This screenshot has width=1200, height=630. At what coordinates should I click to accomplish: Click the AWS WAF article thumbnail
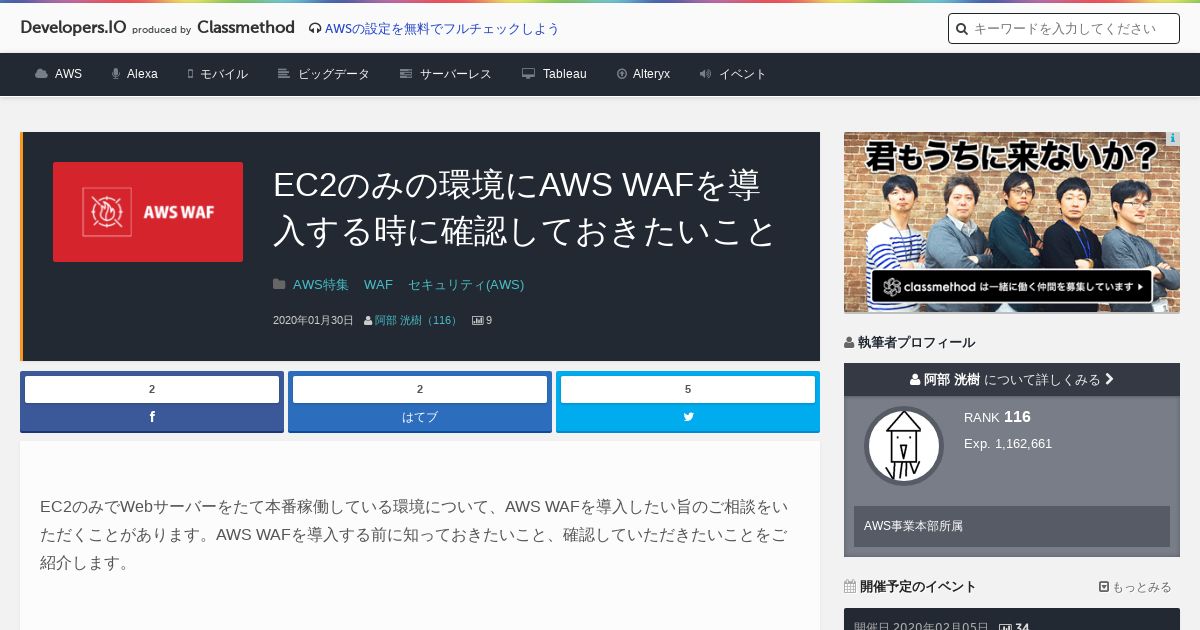(x=148, y=212)
